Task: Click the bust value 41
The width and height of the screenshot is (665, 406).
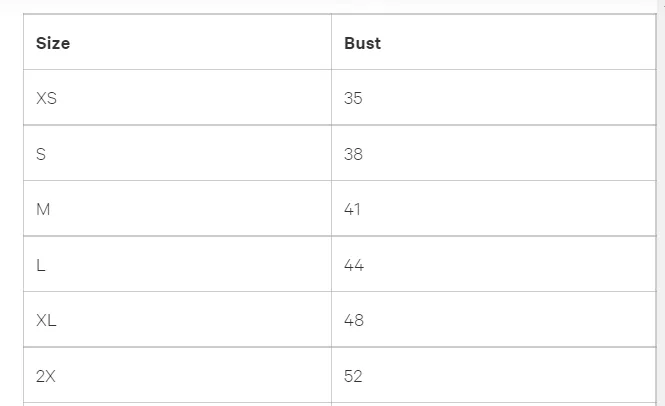Action: [352, 209]
